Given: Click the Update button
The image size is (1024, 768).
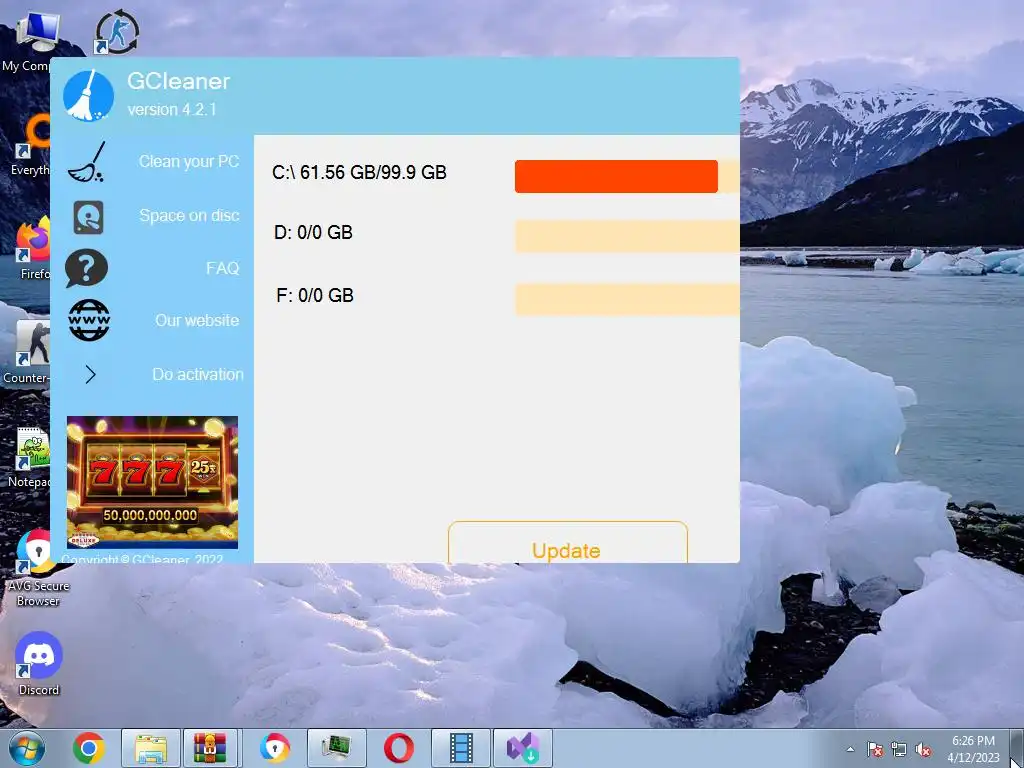Looking at the screenshot, I should tap(568, 542).
